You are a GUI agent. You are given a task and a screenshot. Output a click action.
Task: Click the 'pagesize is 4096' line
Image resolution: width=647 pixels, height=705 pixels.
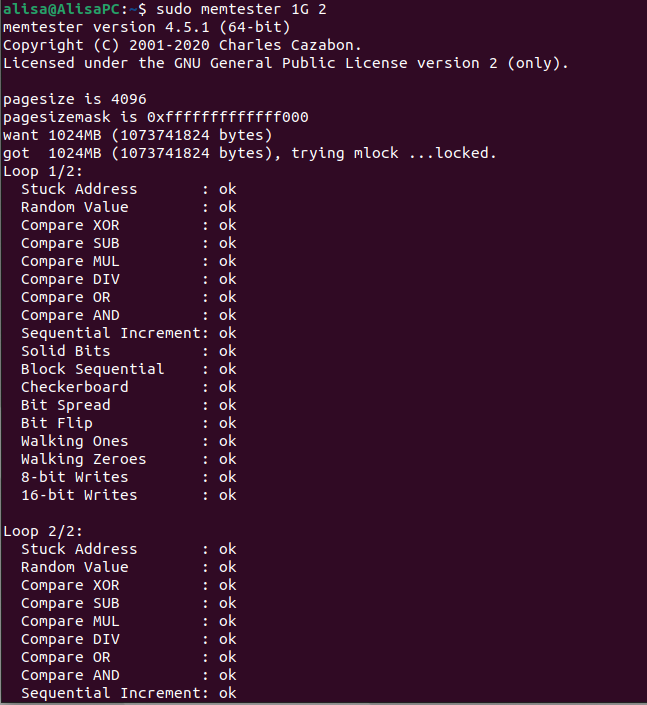[75, 99]
